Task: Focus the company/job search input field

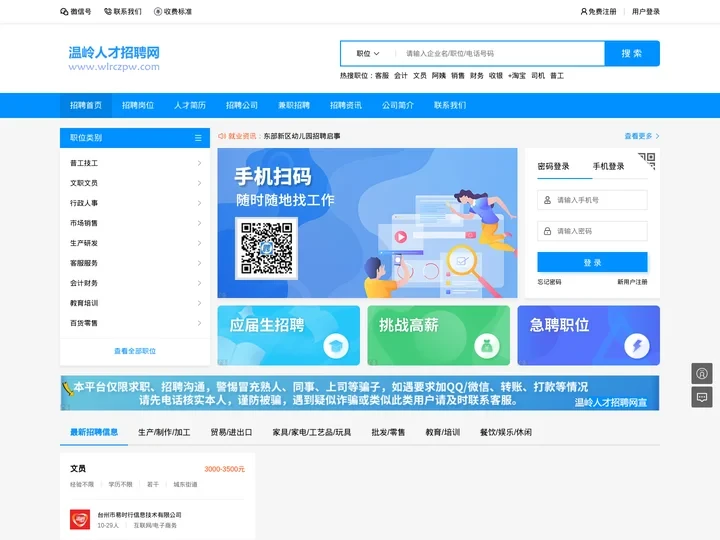Action: click(500, 54)
